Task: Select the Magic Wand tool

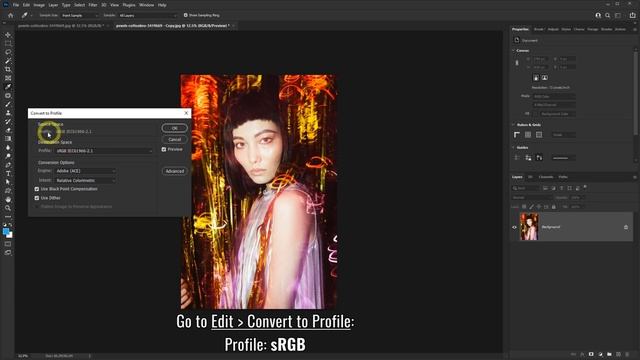Action: pos(8,61)
